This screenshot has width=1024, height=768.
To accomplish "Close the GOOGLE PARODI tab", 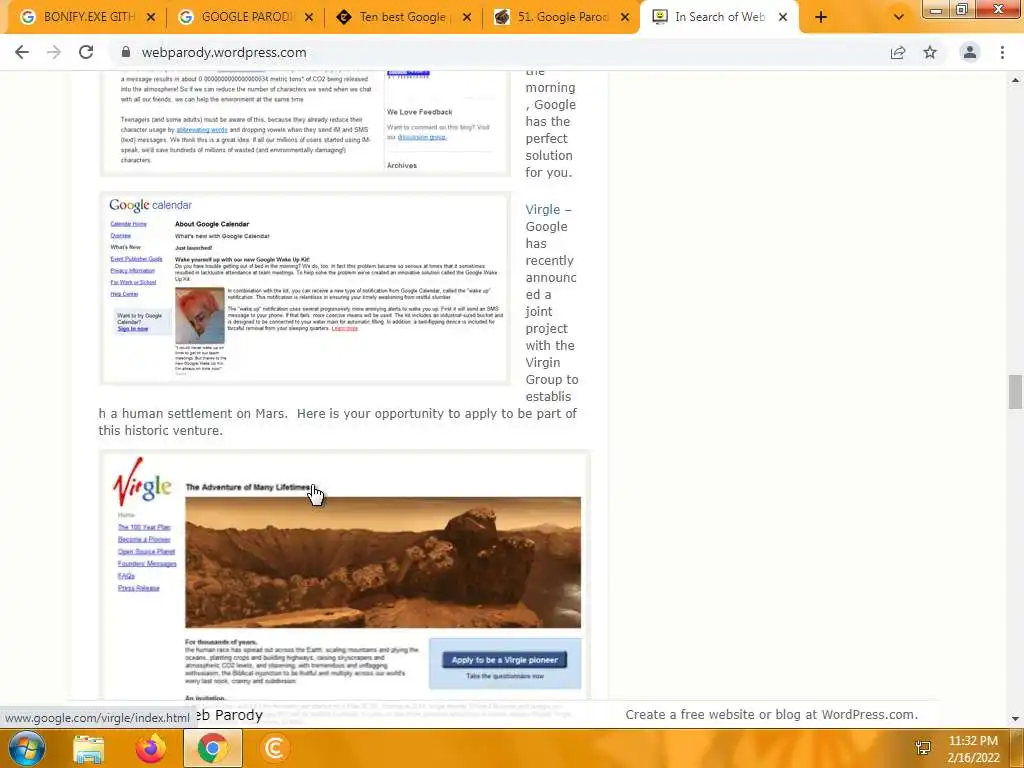I will 309,17.
